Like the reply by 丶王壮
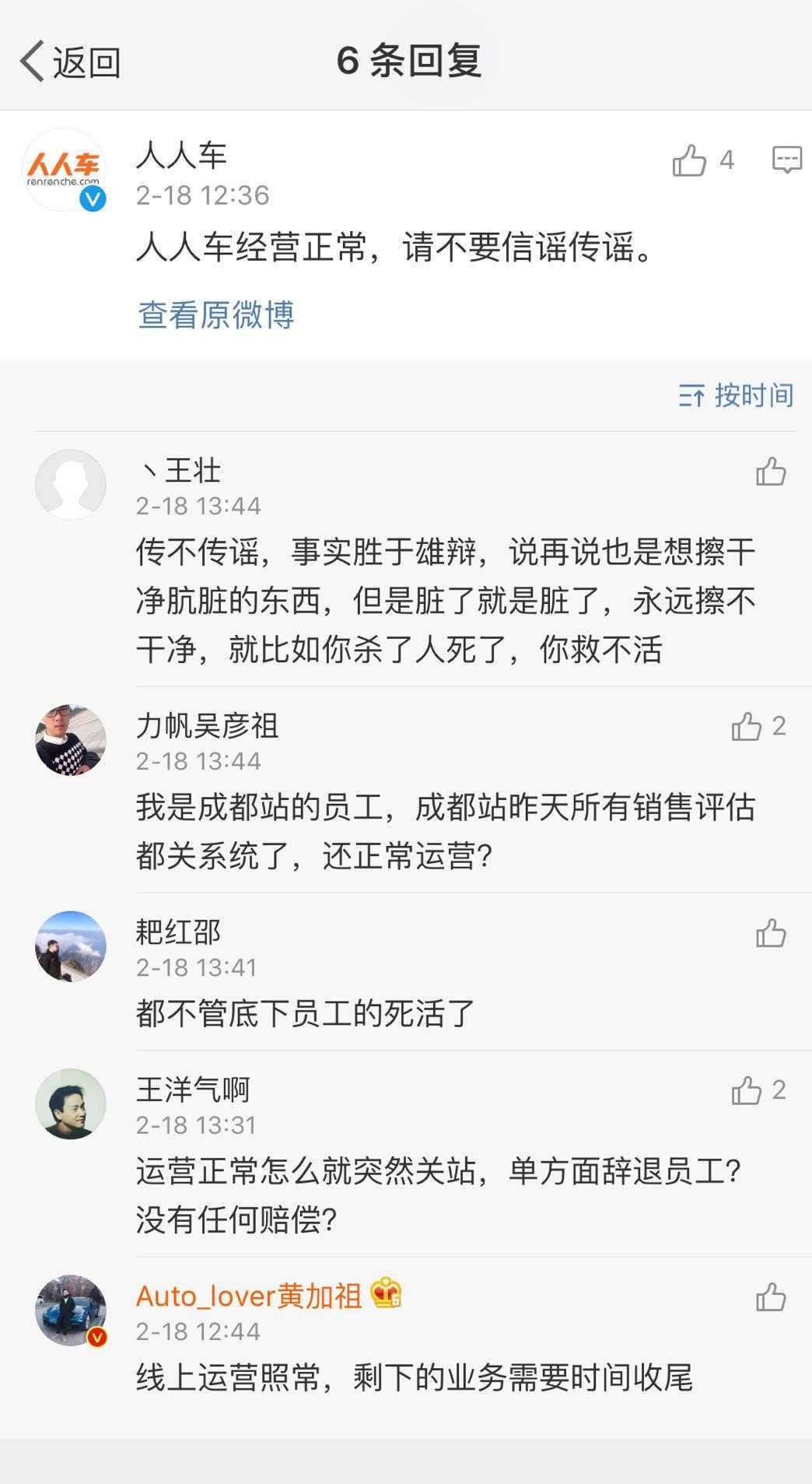This screenshot has width=812, height=1484. point(771,472)
